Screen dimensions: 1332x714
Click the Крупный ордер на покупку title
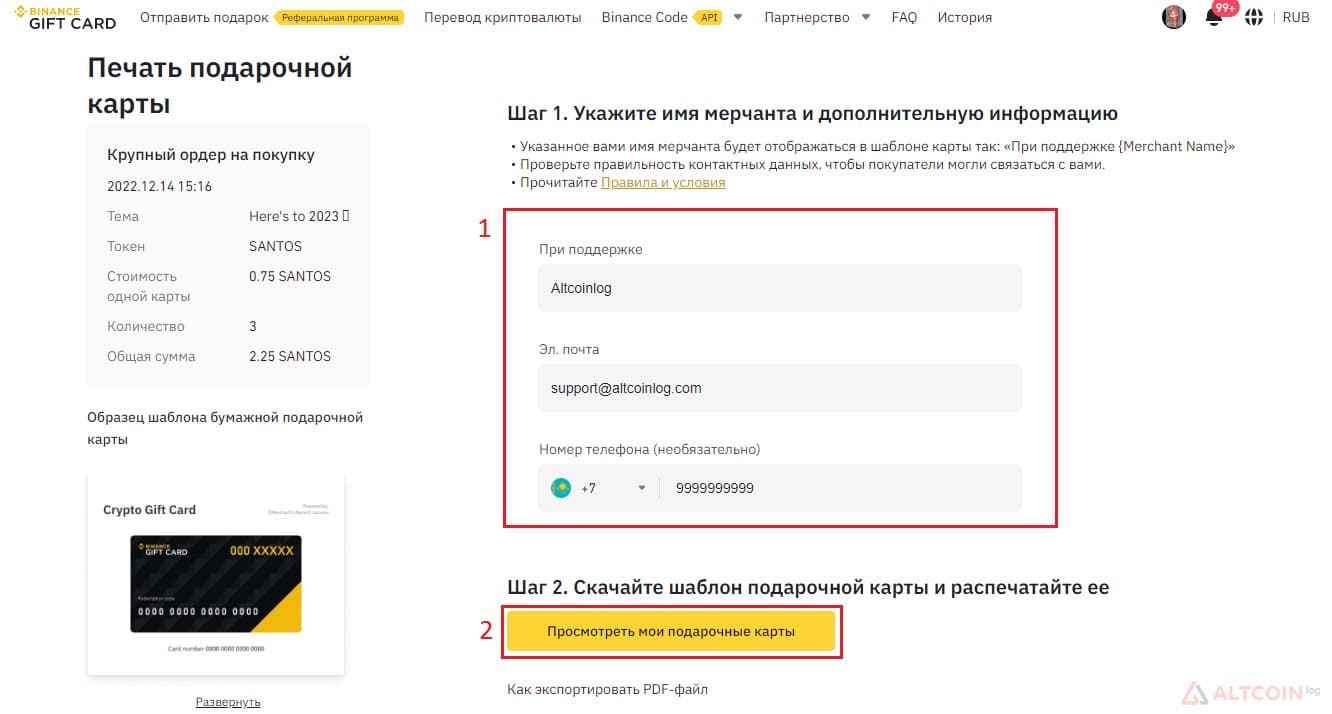coord(211,155)
